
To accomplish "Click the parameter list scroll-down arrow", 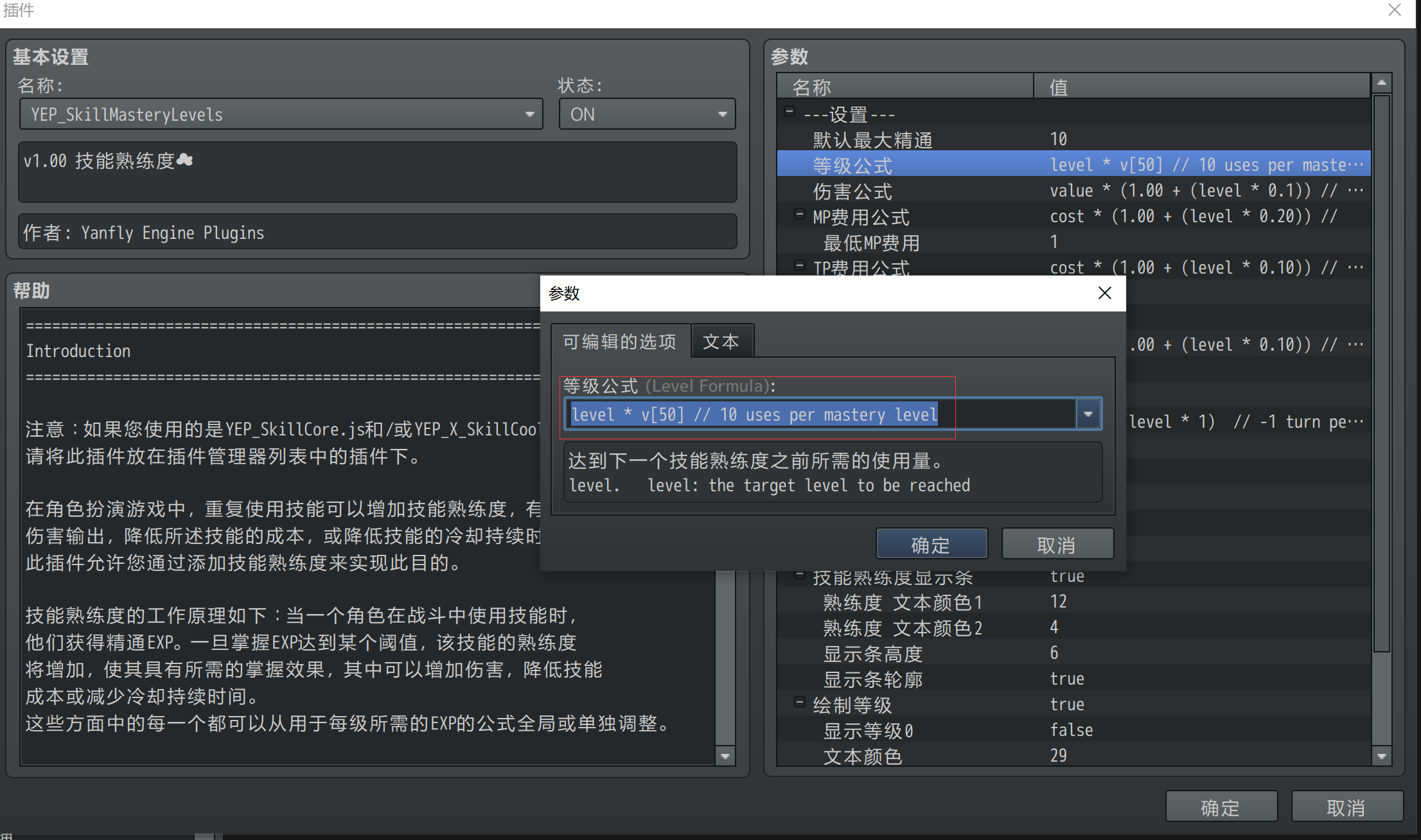I will click(x=1381, y=756).
